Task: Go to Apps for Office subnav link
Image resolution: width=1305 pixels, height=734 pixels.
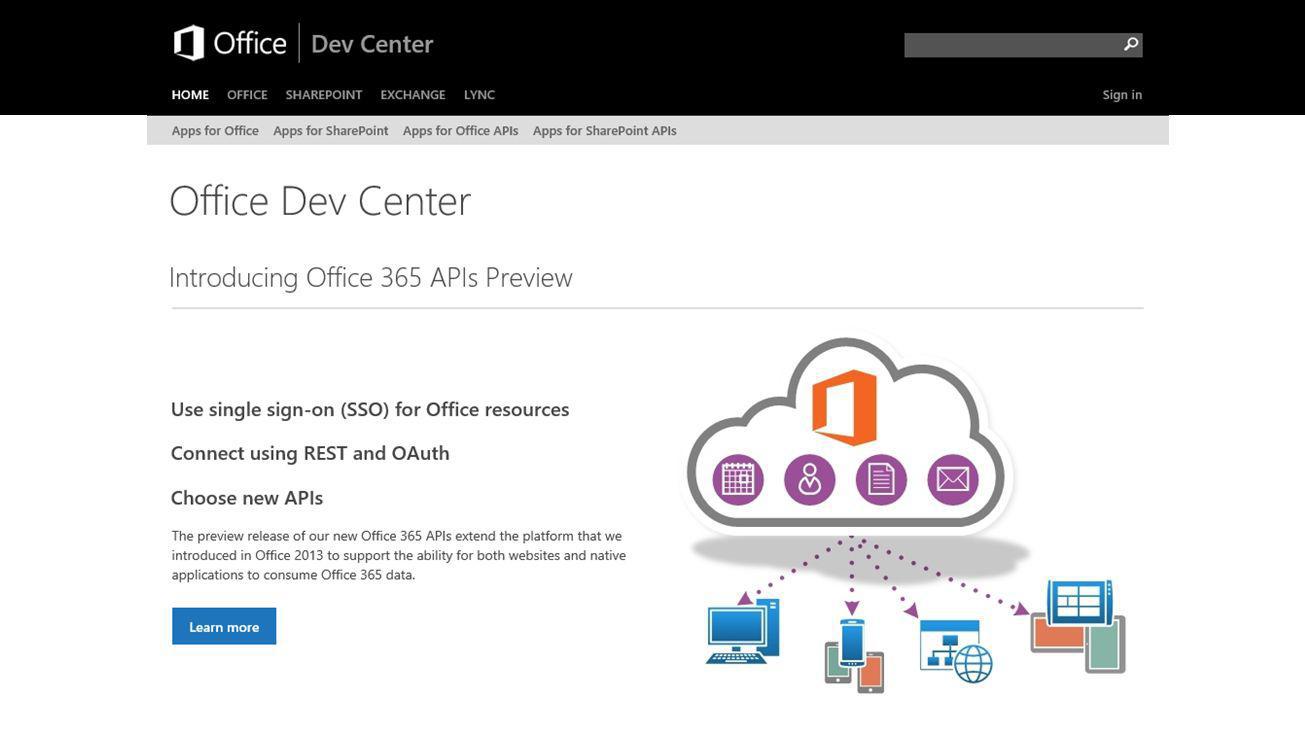Action: coord(215,131)
